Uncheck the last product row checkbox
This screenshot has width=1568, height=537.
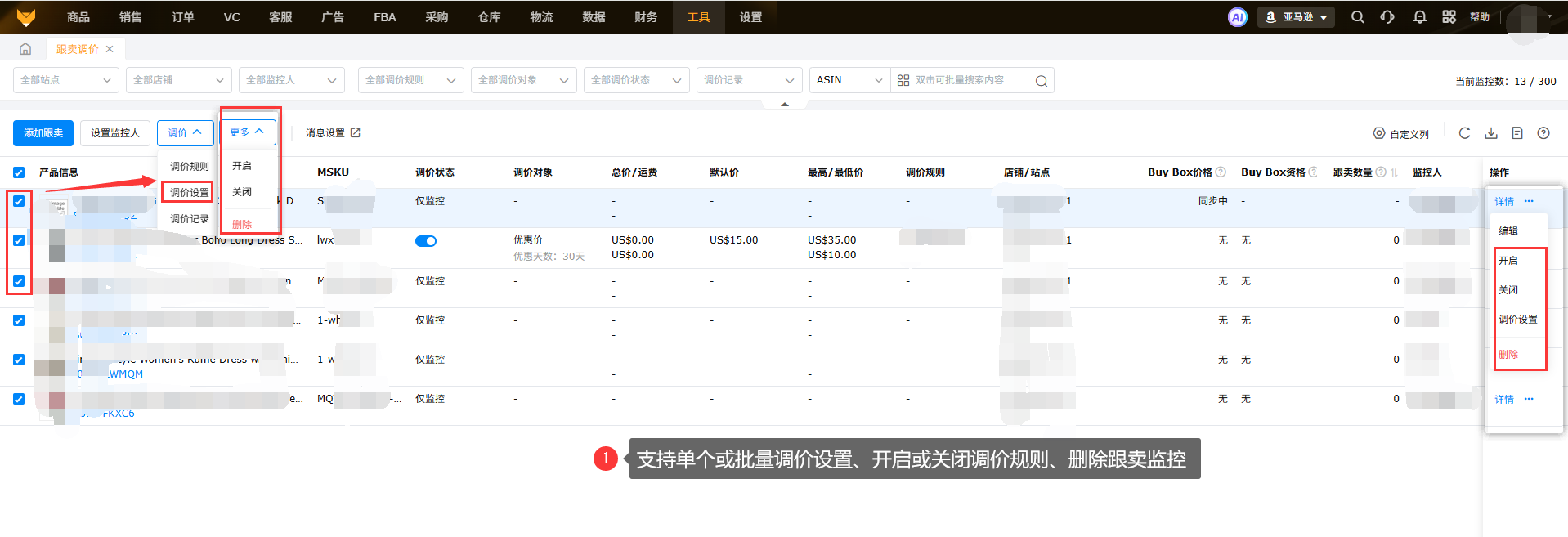(19, 399)
